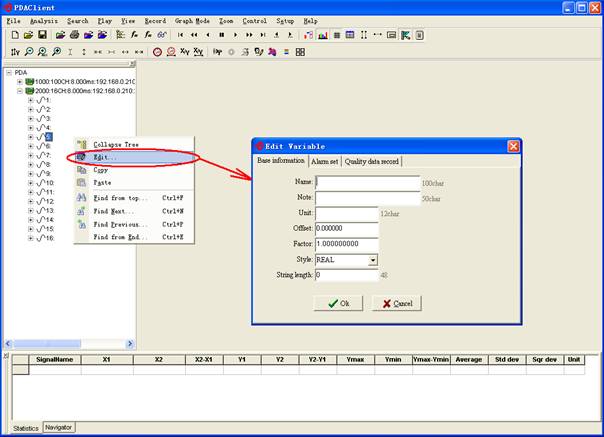The width and height of the screenshot is (604, 437).
Task: Click the red Edit Variable title icon
Action: coord(258,146)
